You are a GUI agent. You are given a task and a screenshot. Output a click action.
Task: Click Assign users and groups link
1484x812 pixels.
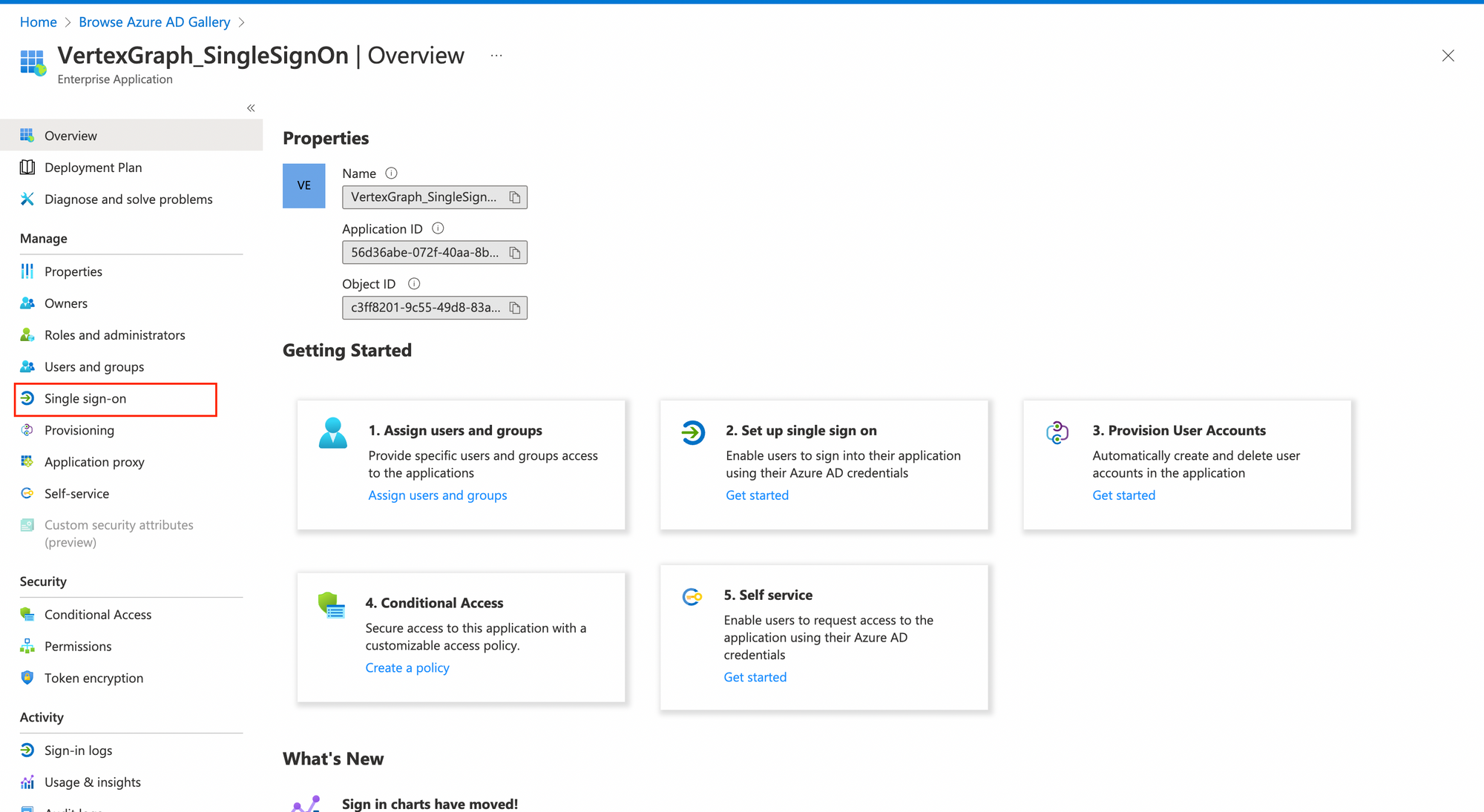(438, 495)
